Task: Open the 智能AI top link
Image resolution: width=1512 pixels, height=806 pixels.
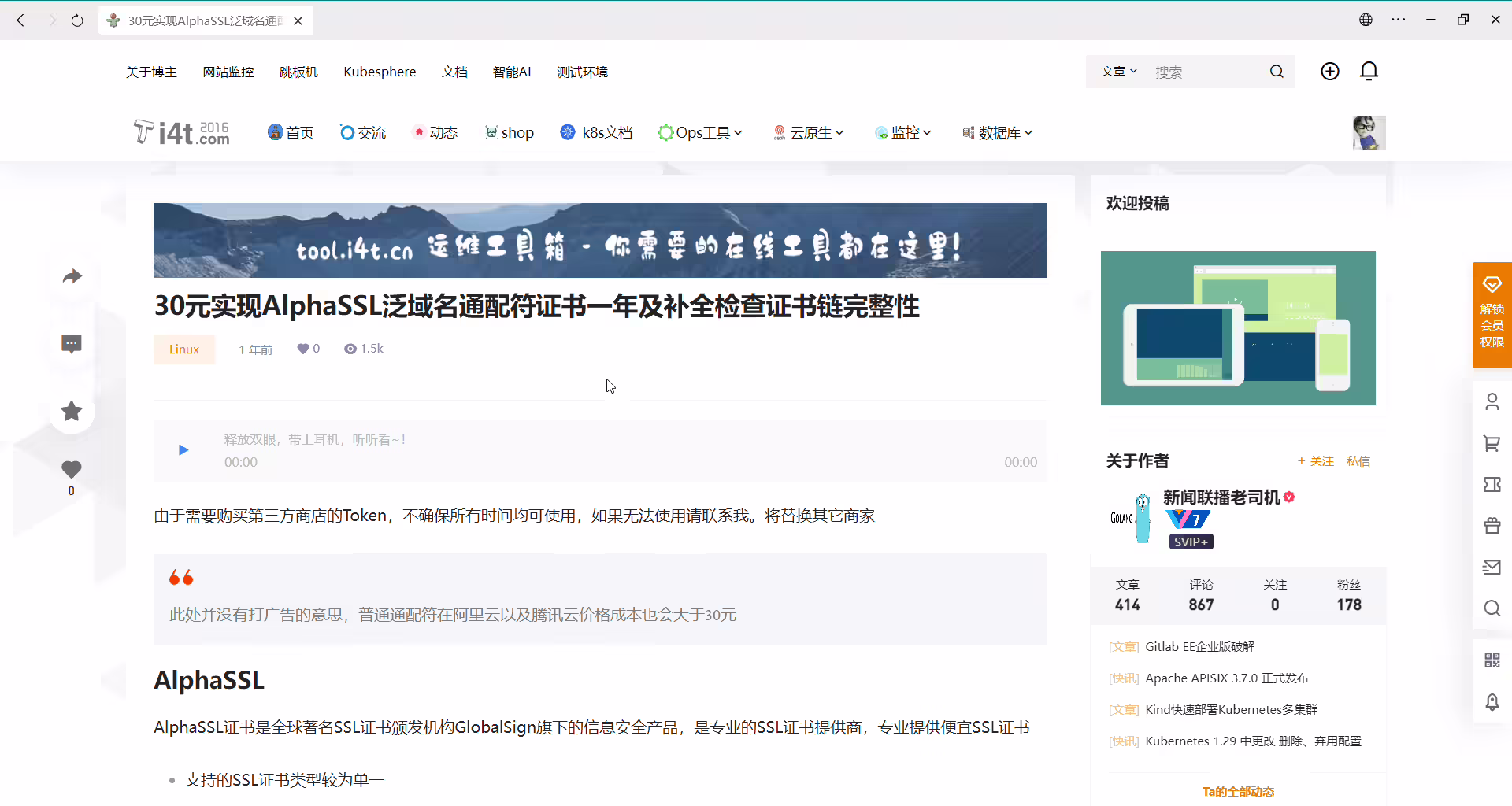Action: pos(512,72)
